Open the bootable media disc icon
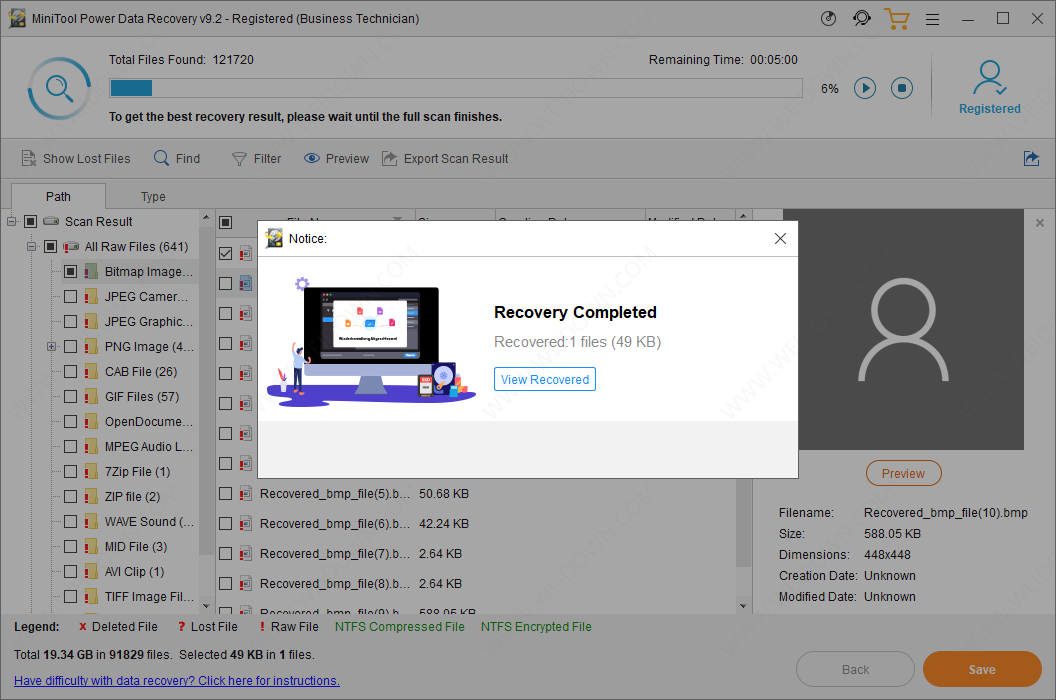The height and width of the screenshot is (700, 1056). click(x=828, y=19)
